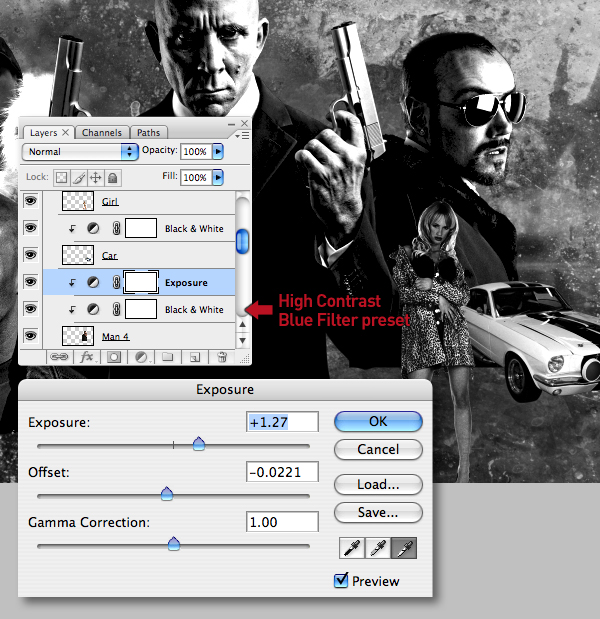Click OK in the Exposure dialog

(x=378, y=421)
